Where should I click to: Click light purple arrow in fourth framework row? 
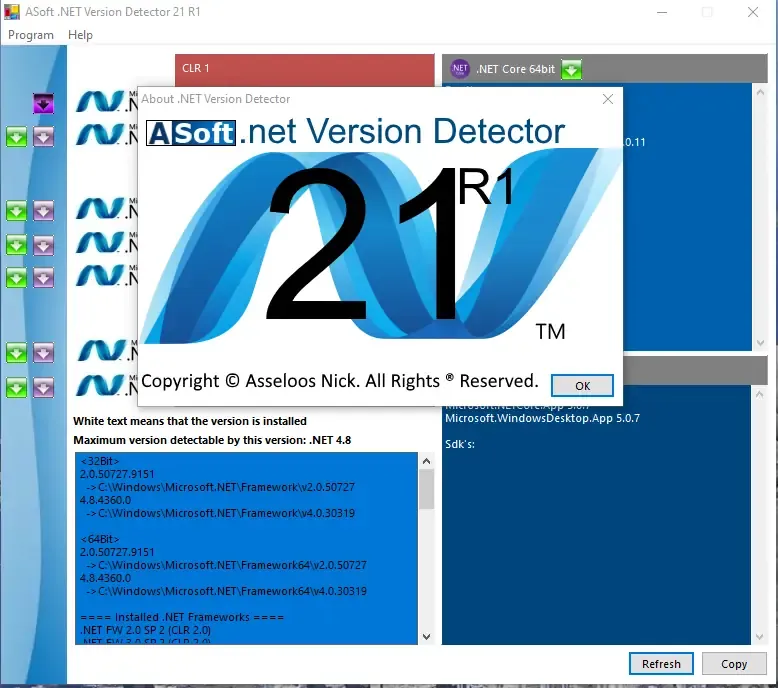pos(44,245)
